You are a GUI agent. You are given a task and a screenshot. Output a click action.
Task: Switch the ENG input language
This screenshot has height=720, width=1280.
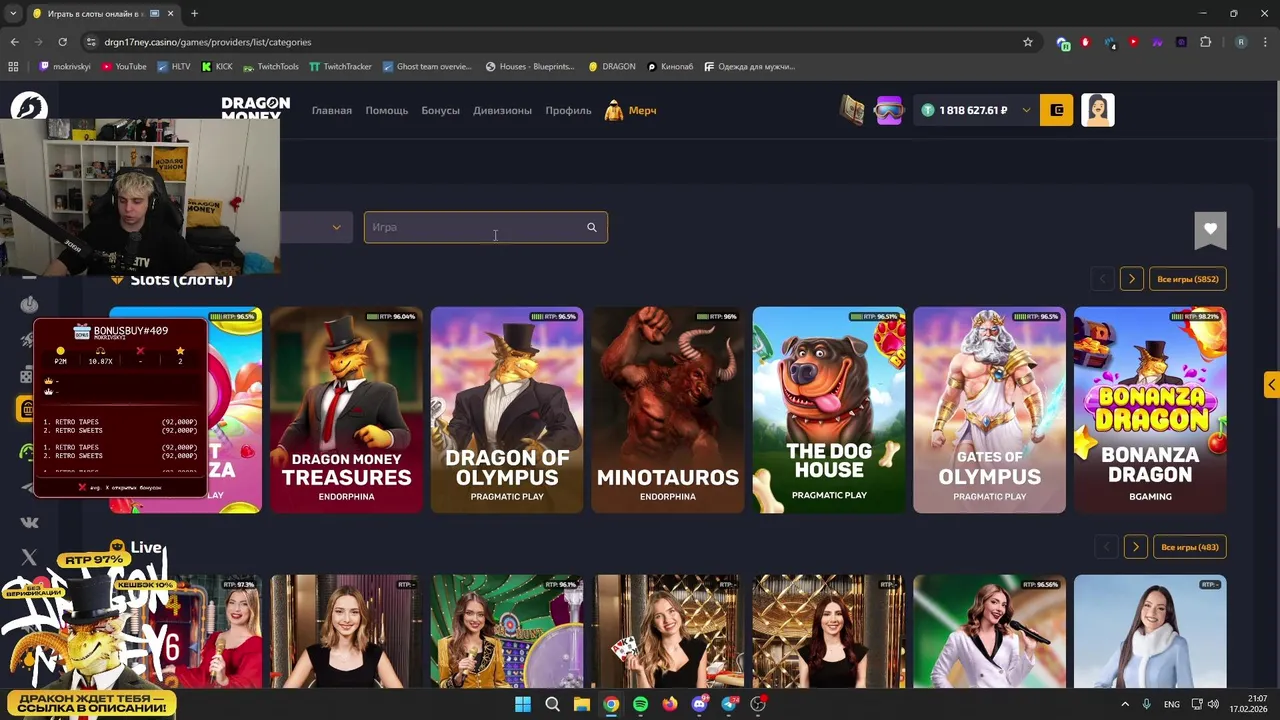[x=1171, y=704]
